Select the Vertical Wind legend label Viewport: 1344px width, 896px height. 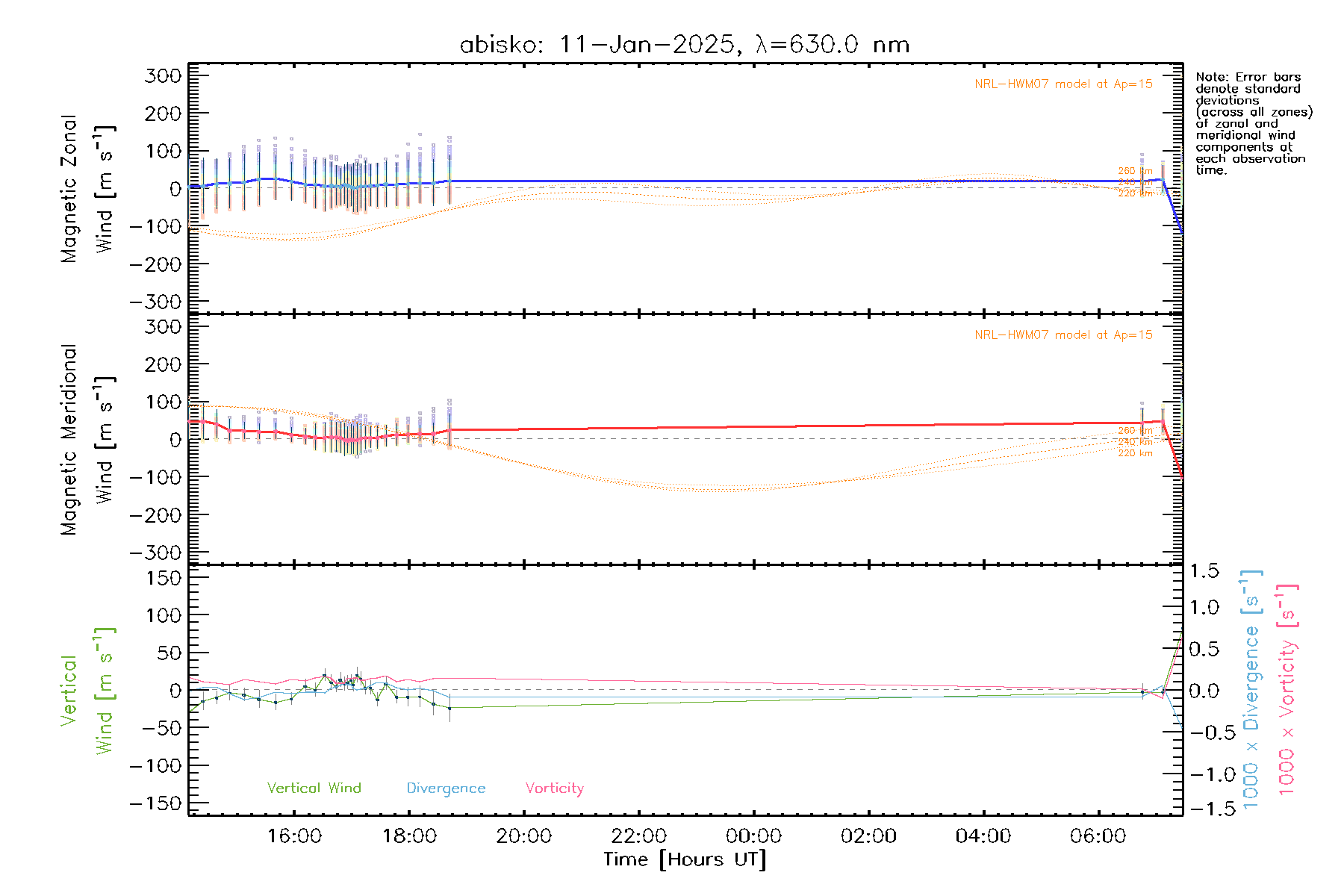[x=314, y=788]
